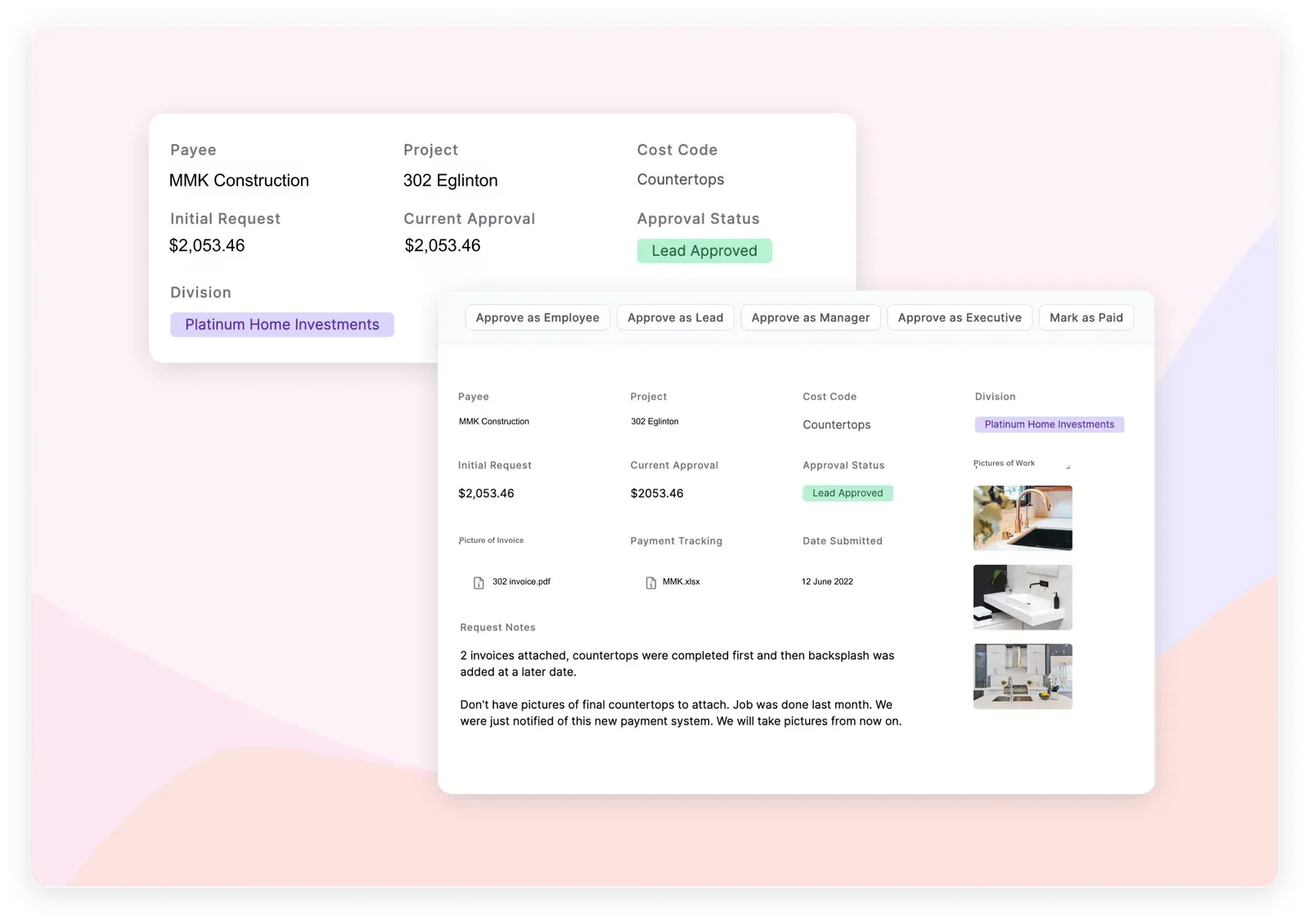Click the Date Submitted label
The image size is (1309, 924).
click(843, 541)
